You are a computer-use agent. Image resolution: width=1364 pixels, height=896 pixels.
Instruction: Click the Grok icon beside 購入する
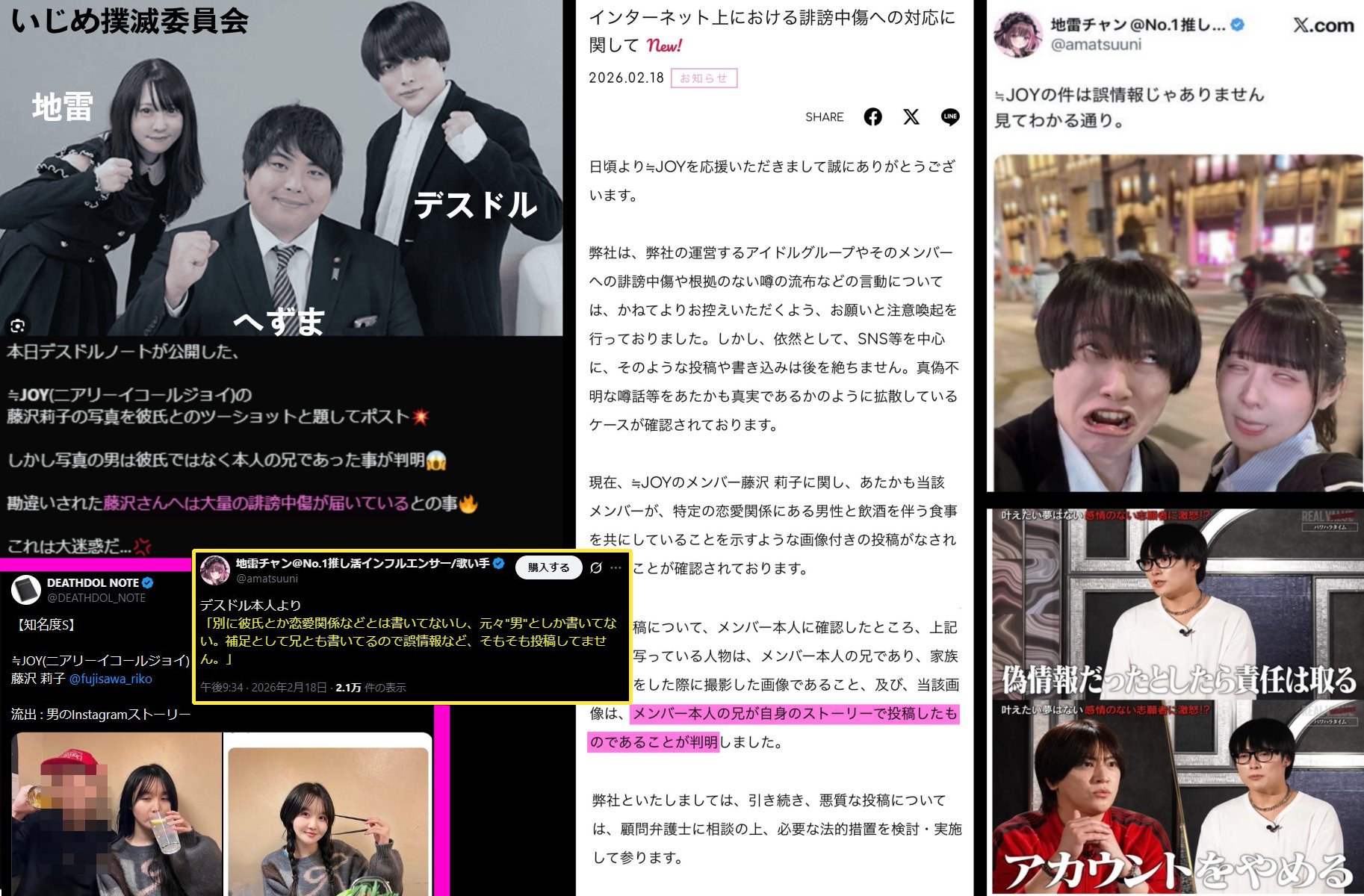click(595, 567)
